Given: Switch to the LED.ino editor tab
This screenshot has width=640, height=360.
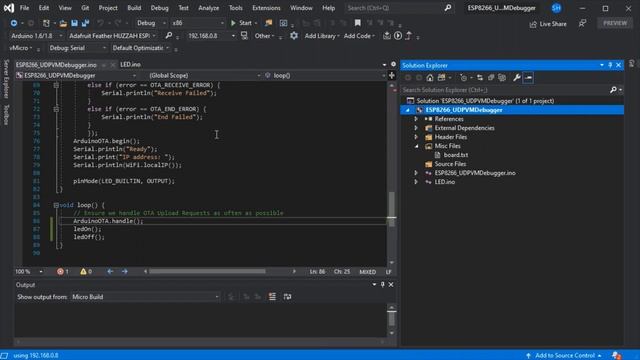Looking at the screenshot, I should point(131,64).
